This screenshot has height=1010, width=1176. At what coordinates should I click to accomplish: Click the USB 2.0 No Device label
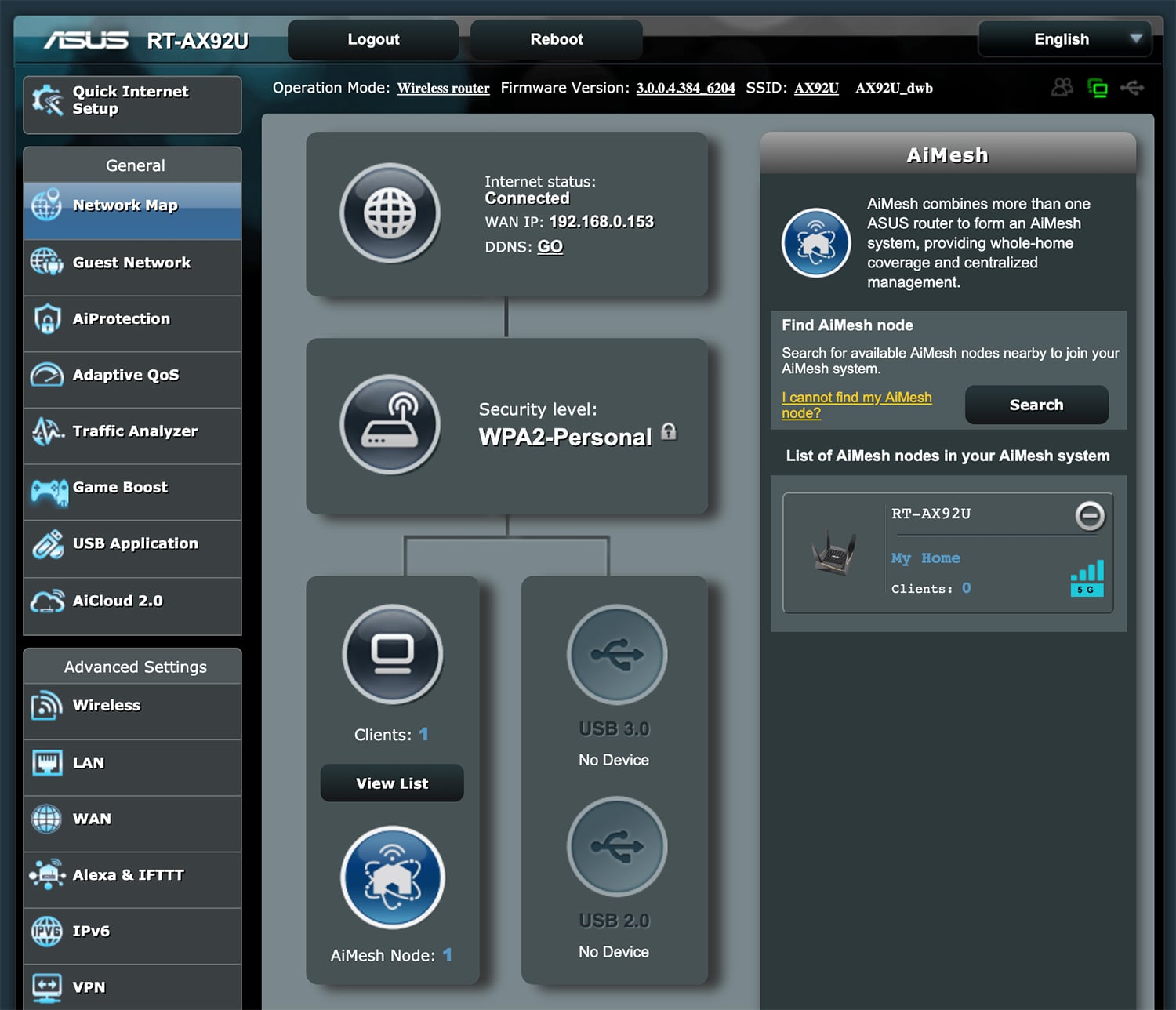point(614,952)
